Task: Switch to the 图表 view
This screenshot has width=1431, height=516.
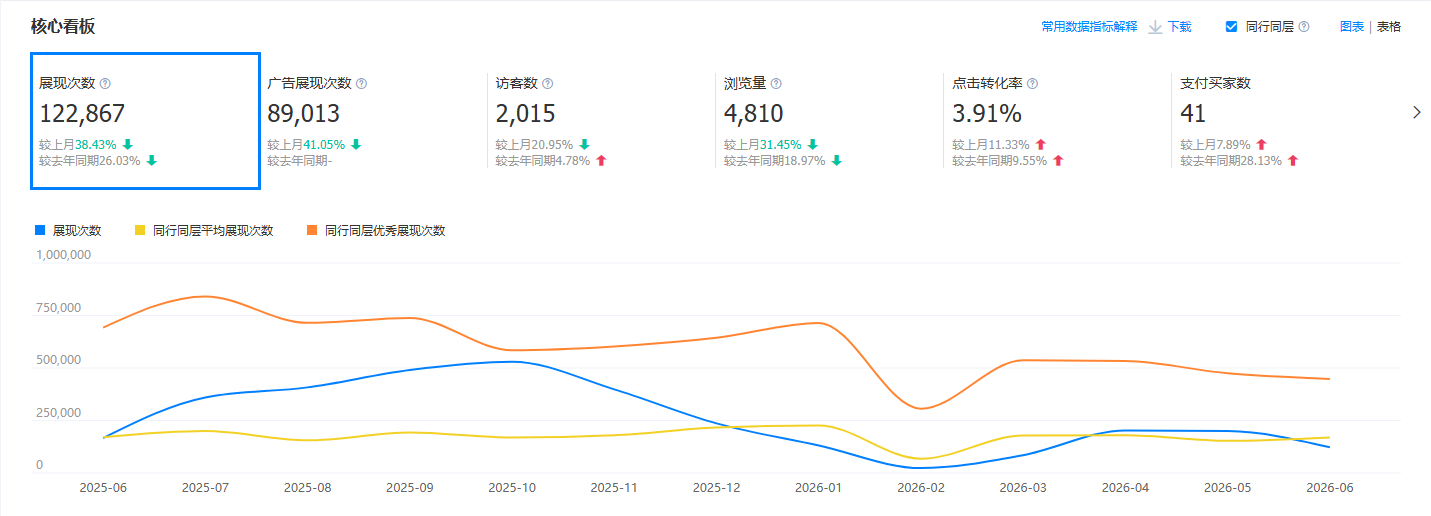Action: (1352, 27)
